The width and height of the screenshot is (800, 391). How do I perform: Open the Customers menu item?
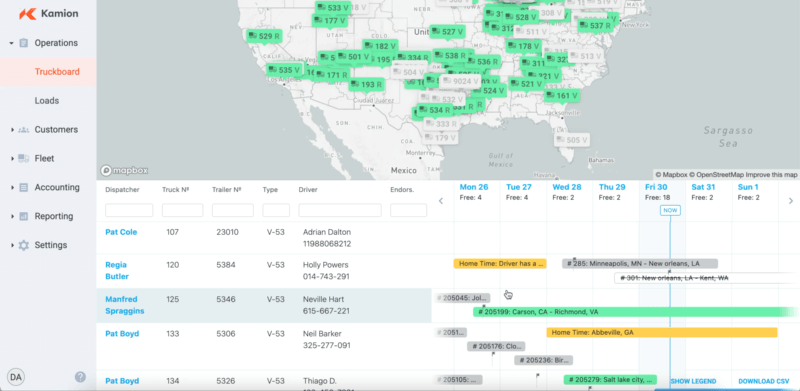[x=56, y=130]
